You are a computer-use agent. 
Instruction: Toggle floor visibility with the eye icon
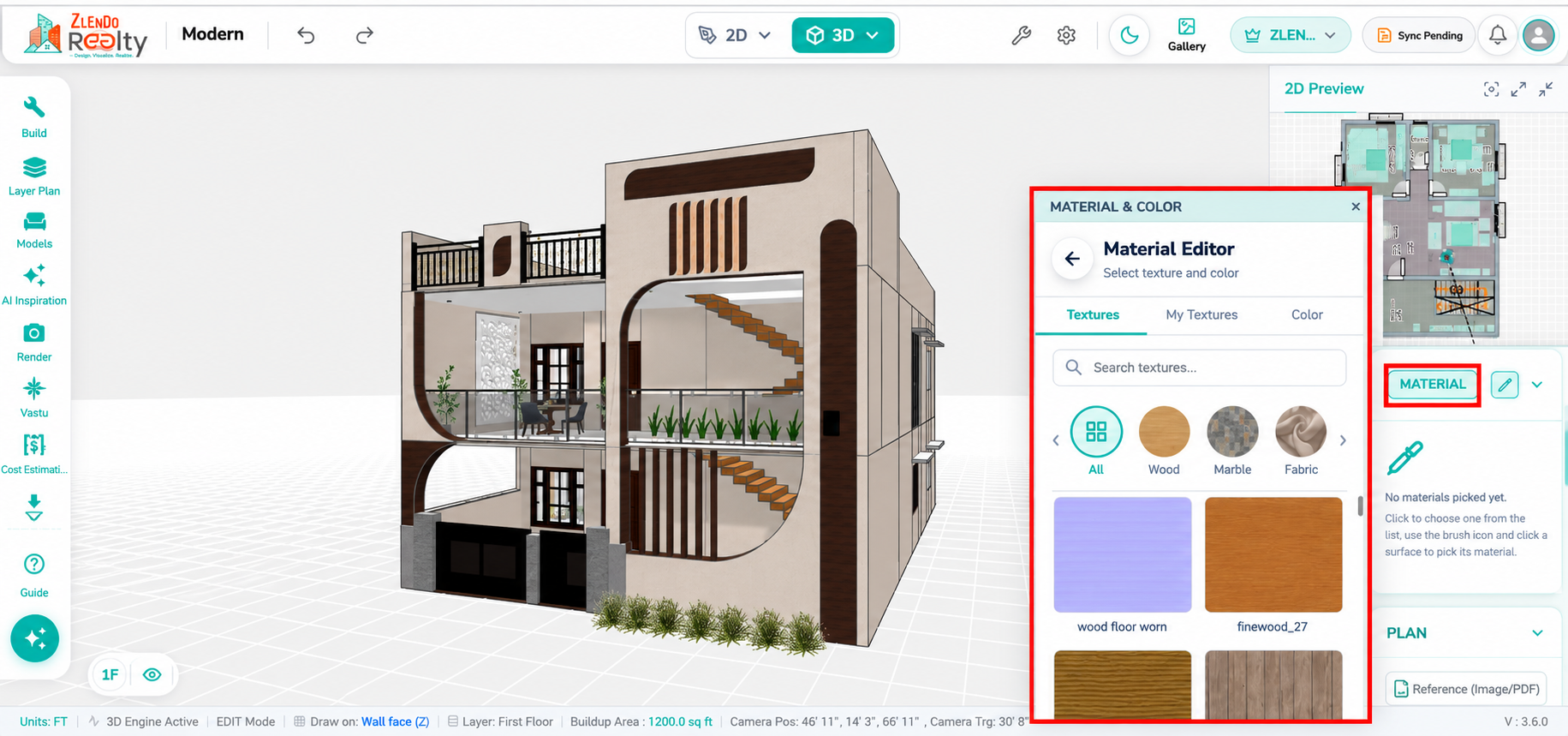click(152, 675)
